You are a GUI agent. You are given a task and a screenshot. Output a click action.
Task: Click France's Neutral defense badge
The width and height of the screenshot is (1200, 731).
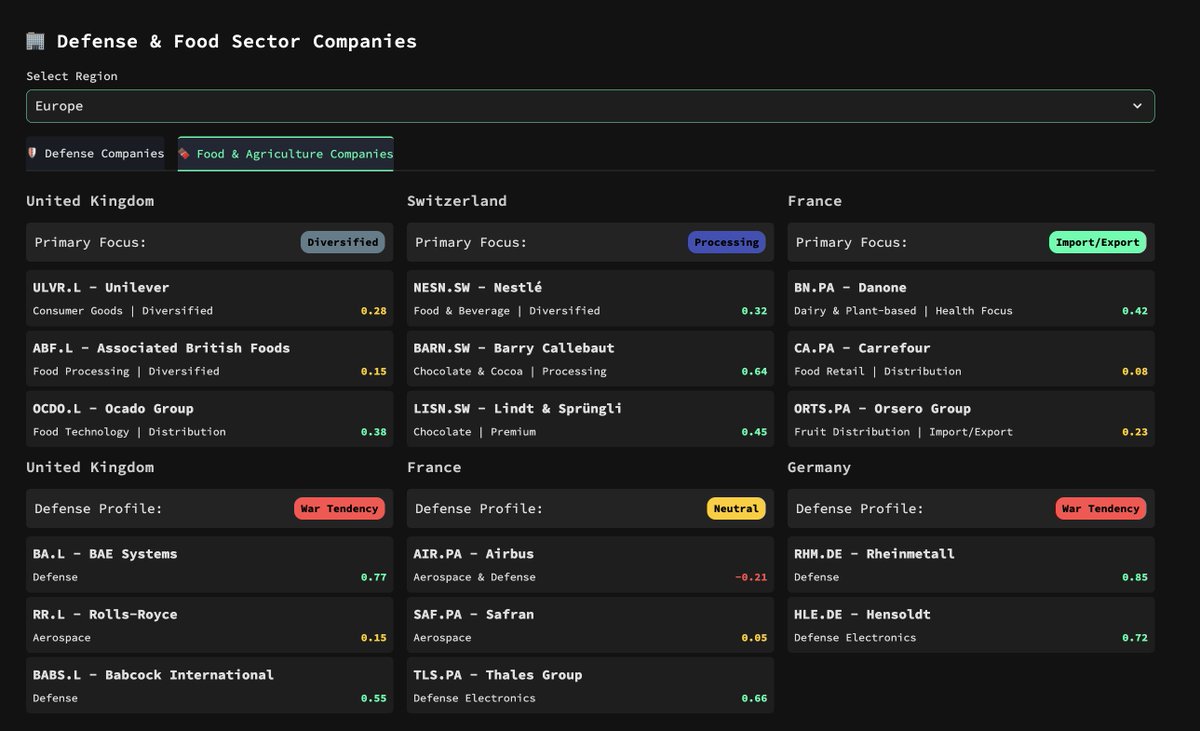(737, 508)
